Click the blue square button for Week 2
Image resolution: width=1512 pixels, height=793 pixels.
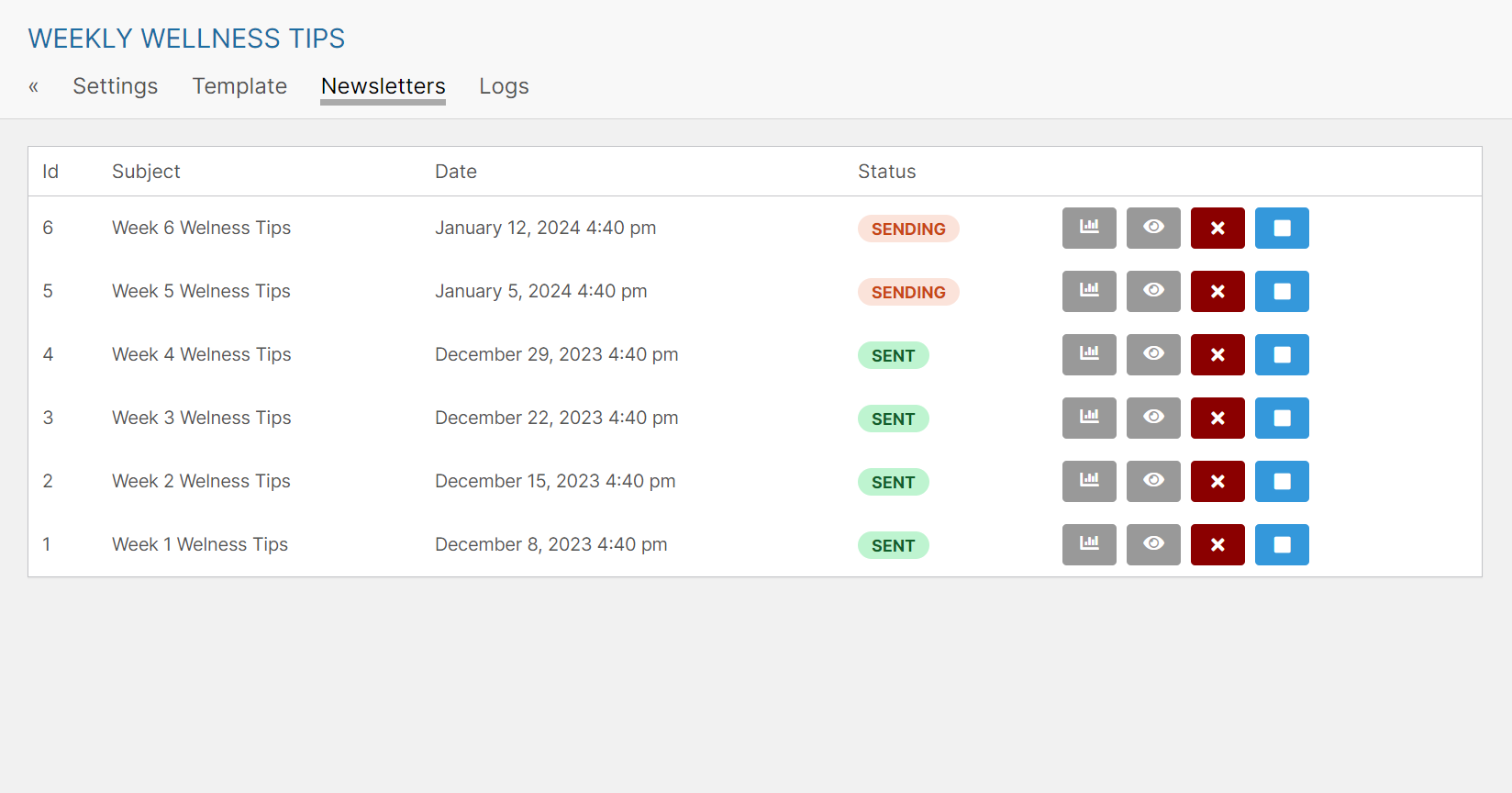click(1282, 481)
